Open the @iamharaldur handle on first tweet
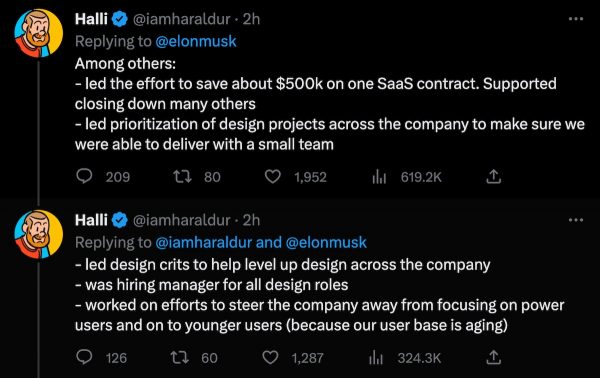 (181, 19)
